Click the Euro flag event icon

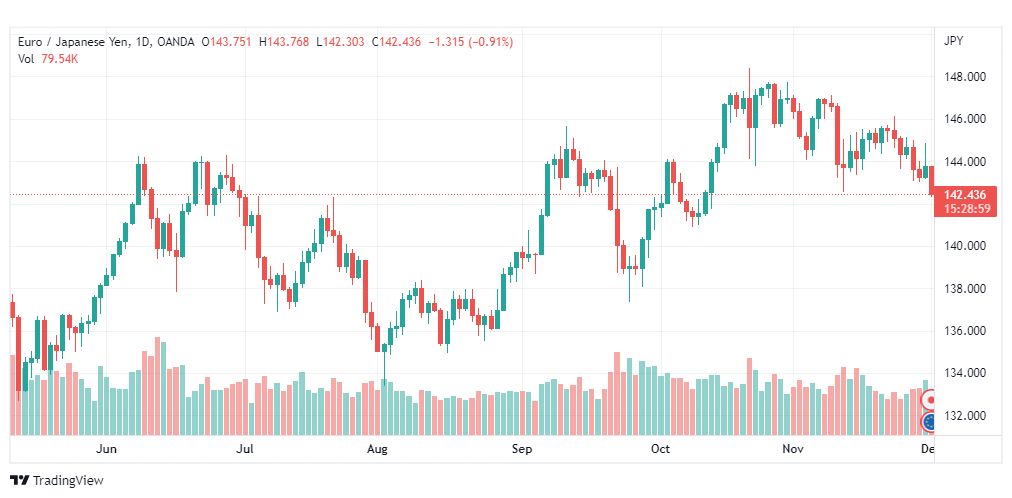tap(929, 423)
